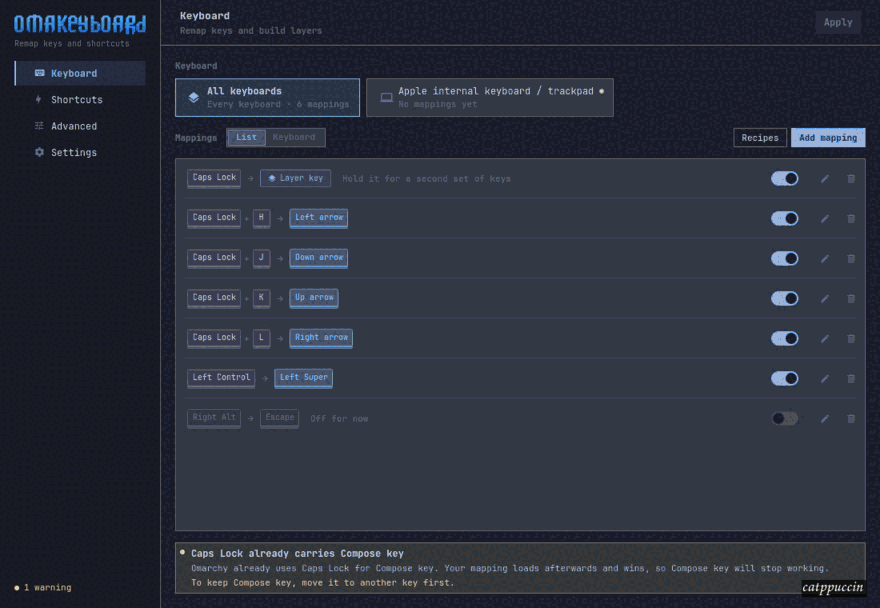Click the 'Off for now' note

(x=339, y=419)
